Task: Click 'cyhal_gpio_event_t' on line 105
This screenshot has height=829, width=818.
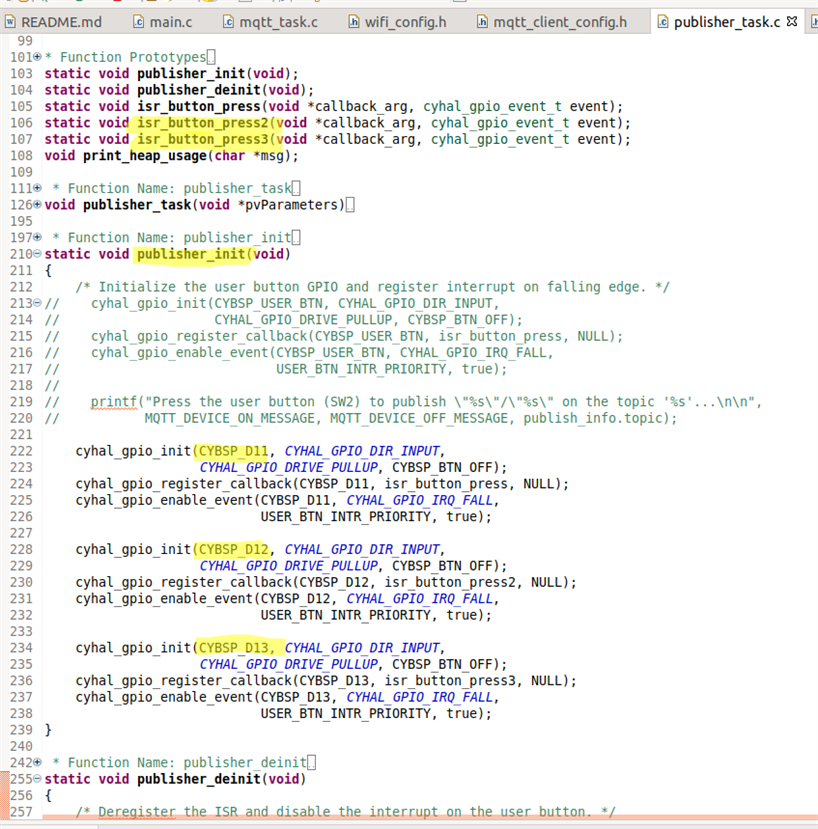Action: (x=492, y=106)
